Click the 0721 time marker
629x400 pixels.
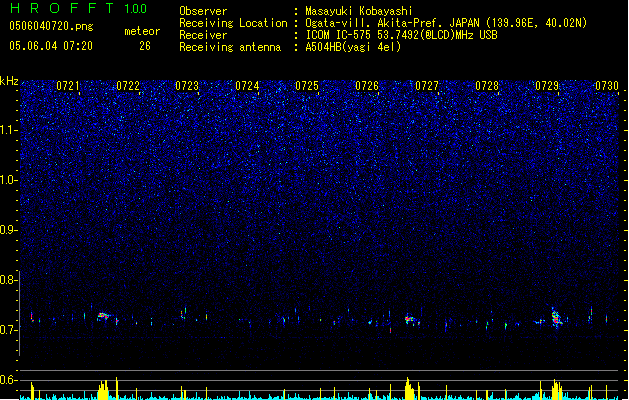pos(68,86)
